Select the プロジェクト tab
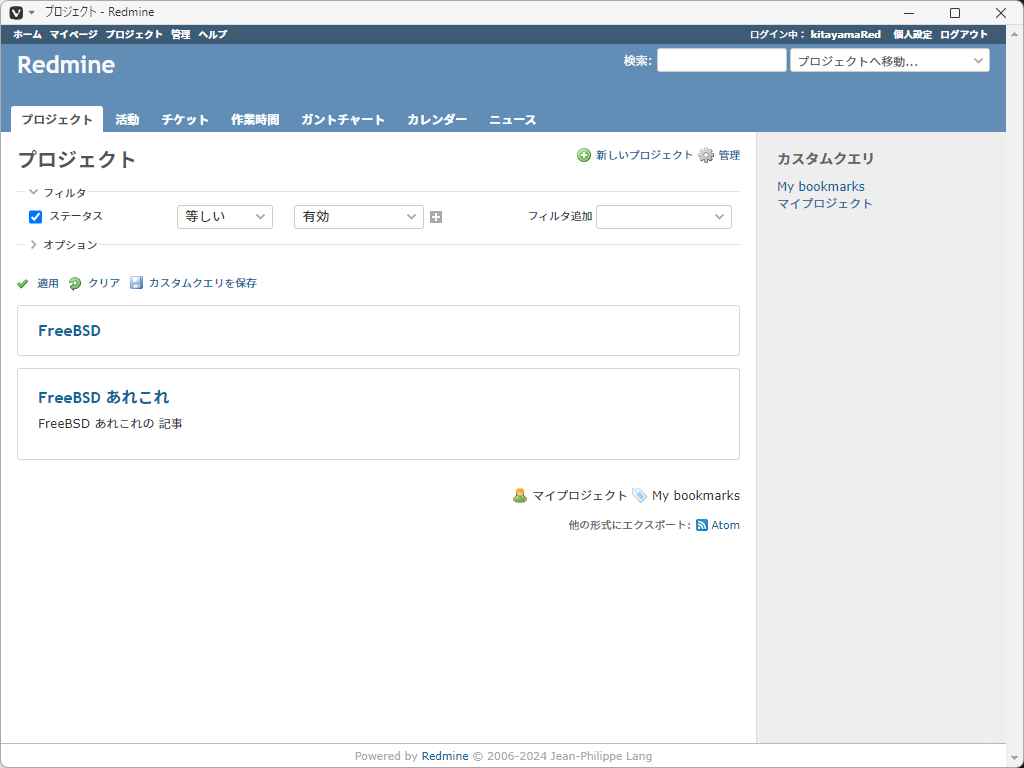1024x768 pixels. (x=57, y=120)
